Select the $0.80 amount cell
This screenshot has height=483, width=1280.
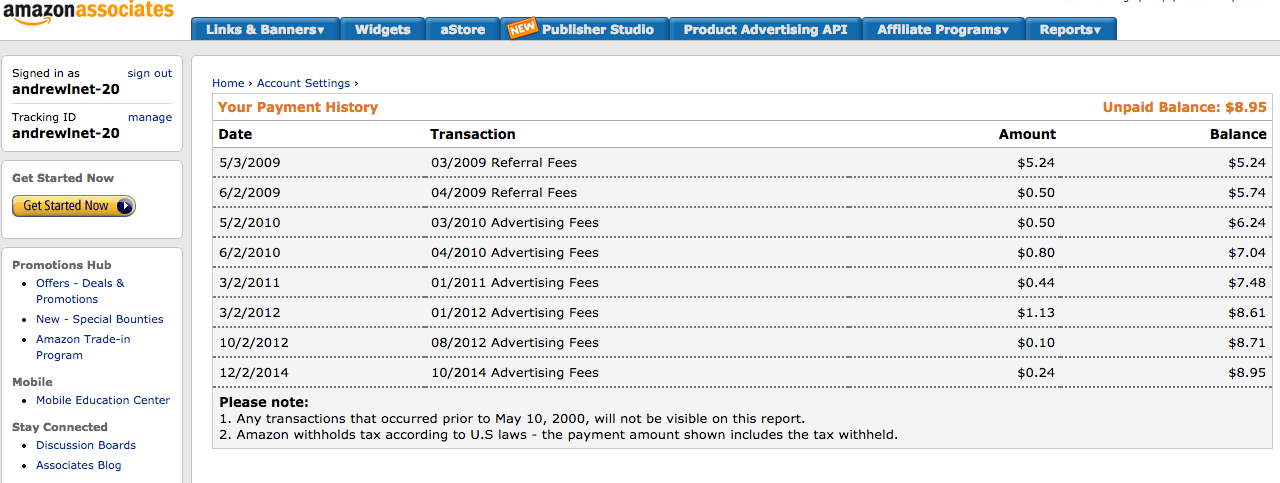click(x=1036, y=252)
